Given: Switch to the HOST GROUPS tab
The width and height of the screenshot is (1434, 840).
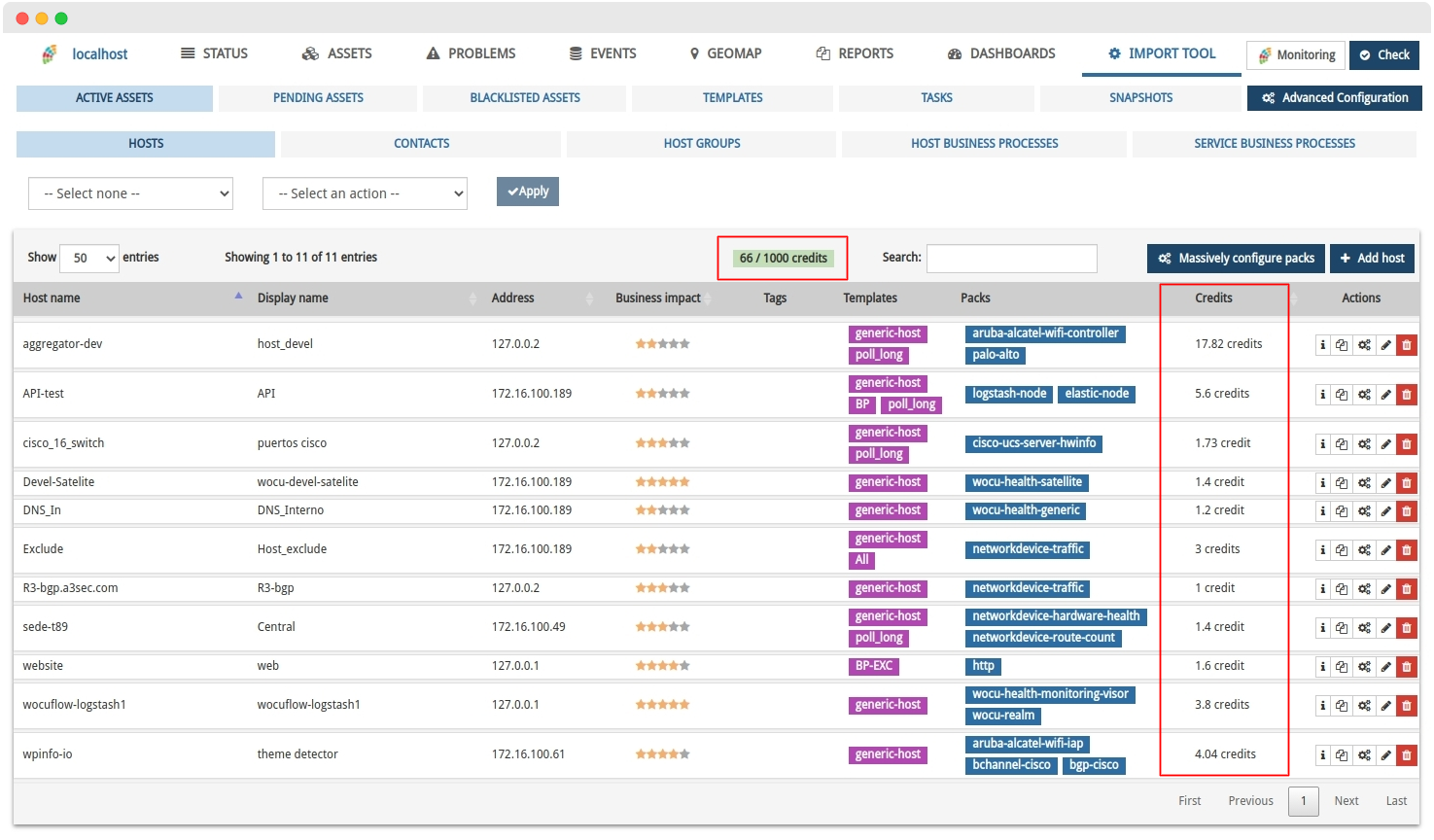Looking at the screenshot, I should click(x=702, y=144).
